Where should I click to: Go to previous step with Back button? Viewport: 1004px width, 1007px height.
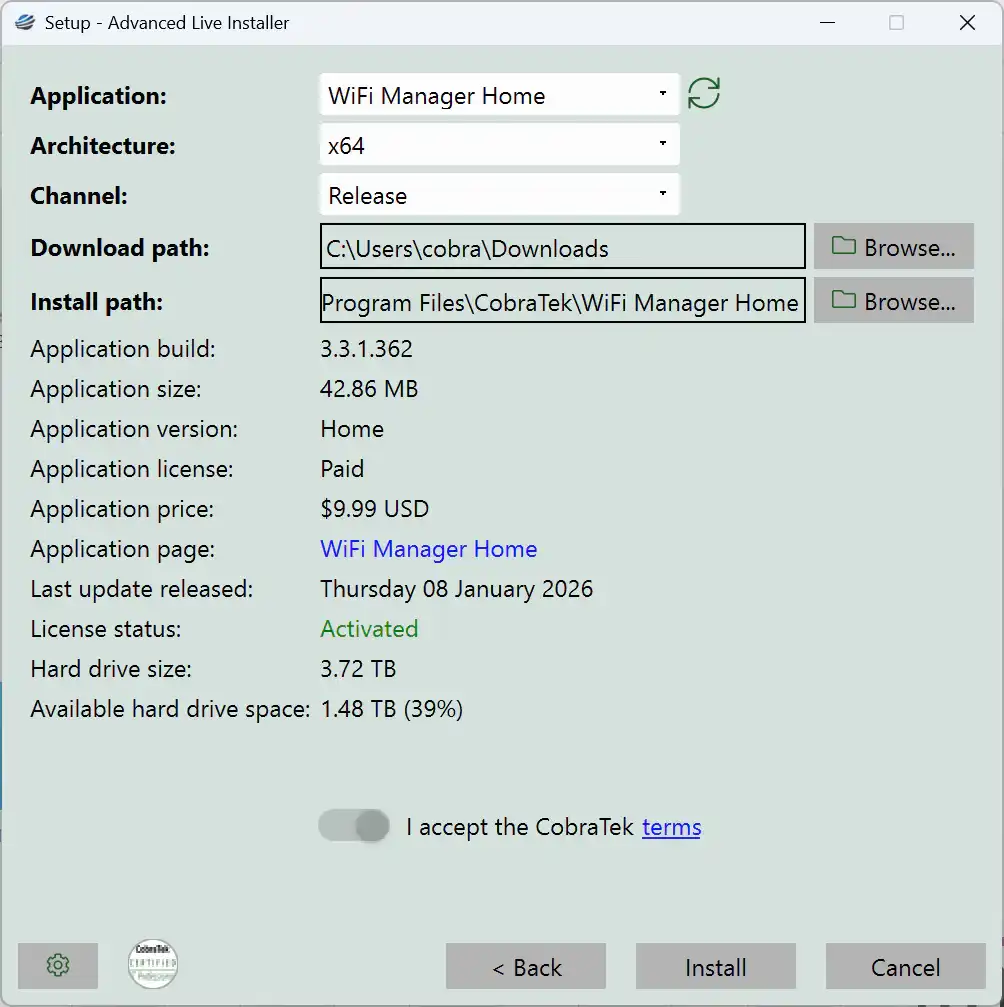[x=526, y=967]
